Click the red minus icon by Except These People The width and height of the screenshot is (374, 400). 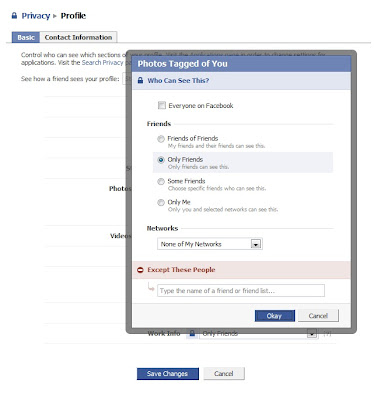[140, 270]
